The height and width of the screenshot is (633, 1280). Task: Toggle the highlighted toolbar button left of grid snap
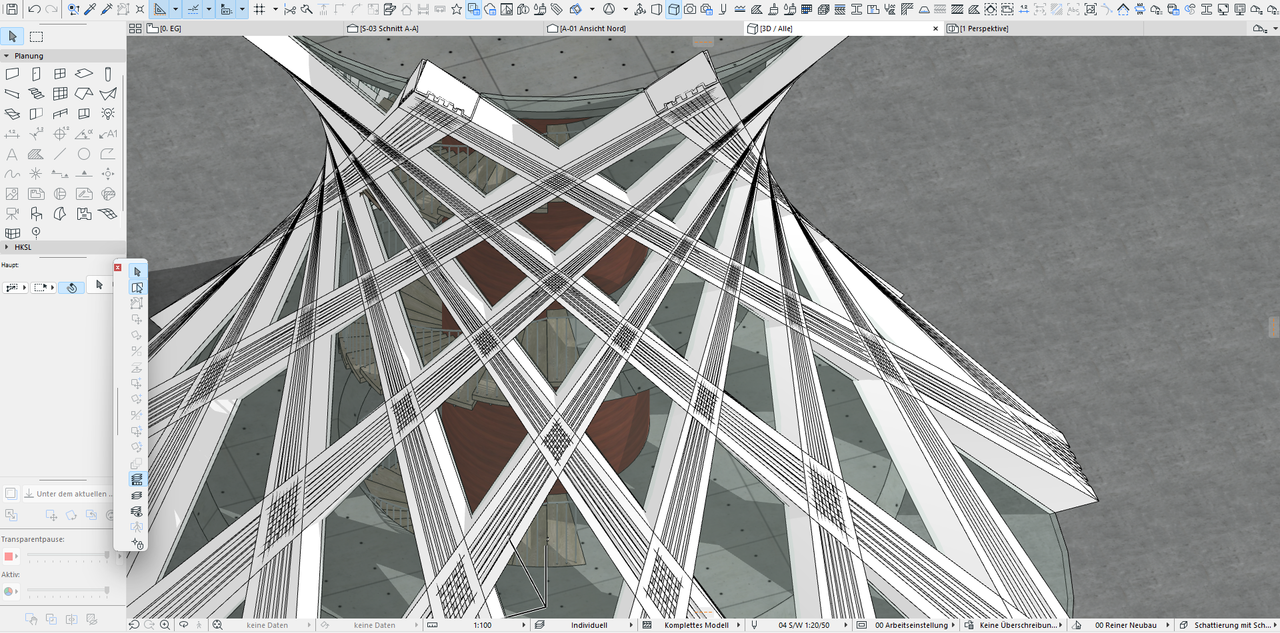point(227,9)
